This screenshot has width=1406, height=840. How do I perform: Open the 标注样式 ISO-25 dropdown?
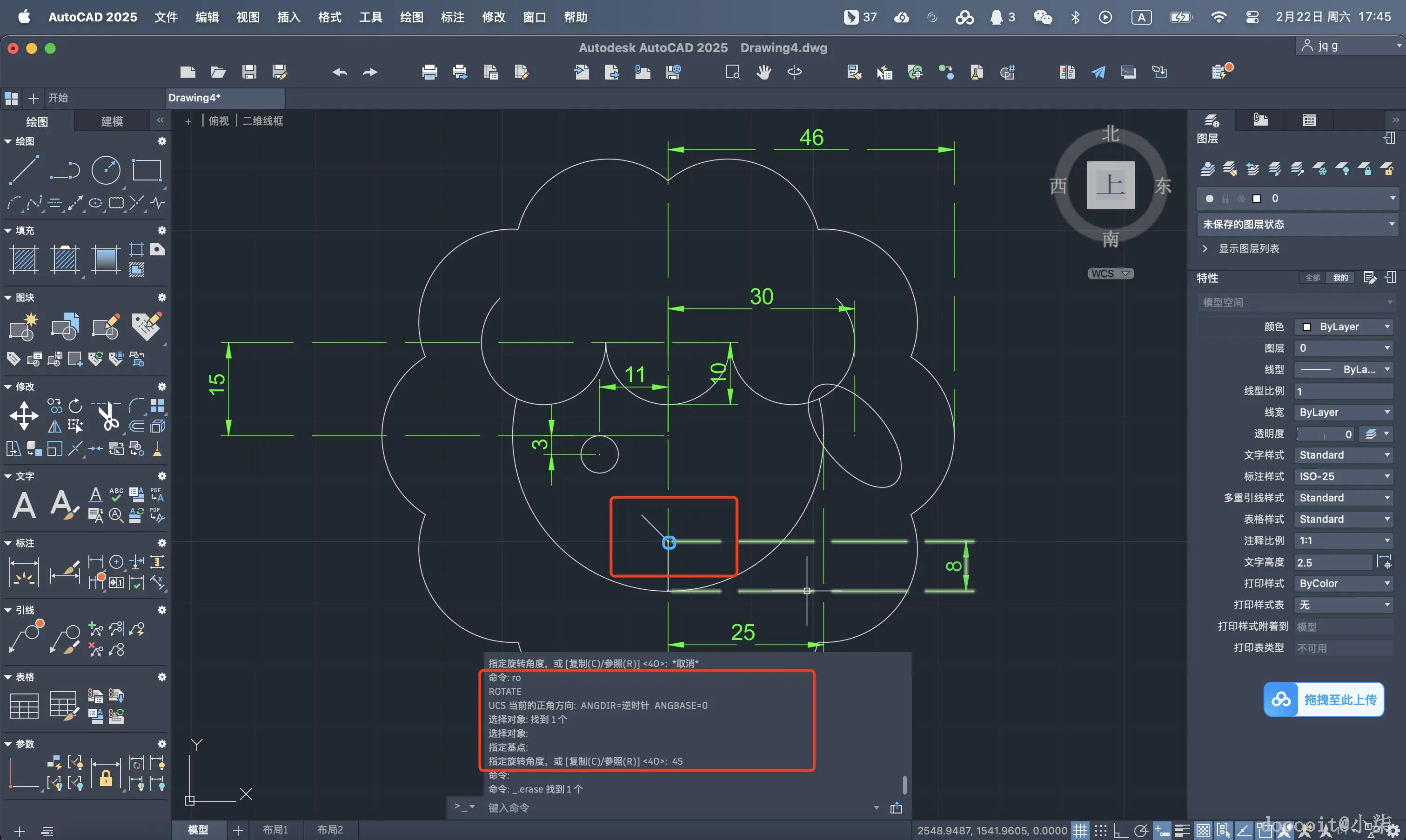tap(1344, 477)
